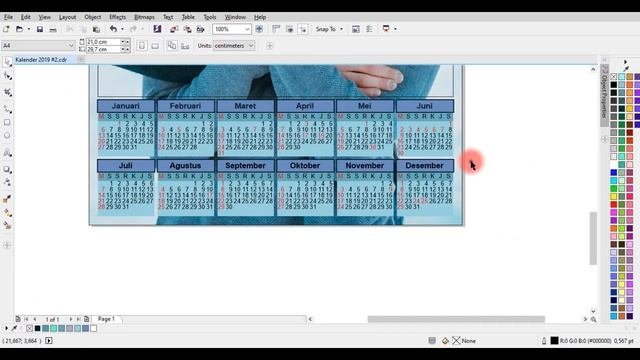Click the Open folder icon
The width and height of the screenshot is (640, 360).
(19, 29)
